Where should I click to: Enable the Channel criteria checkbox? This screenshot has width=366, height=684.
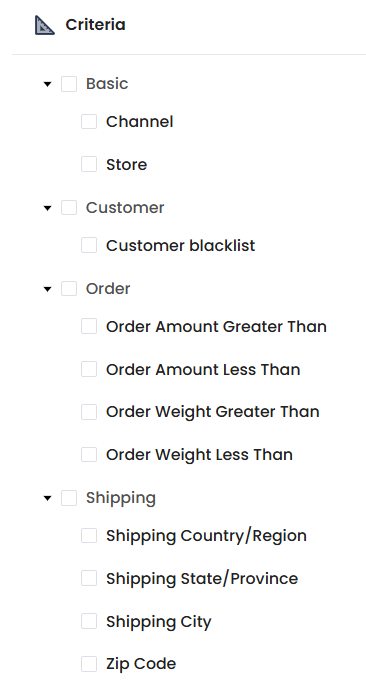(89, 122)
